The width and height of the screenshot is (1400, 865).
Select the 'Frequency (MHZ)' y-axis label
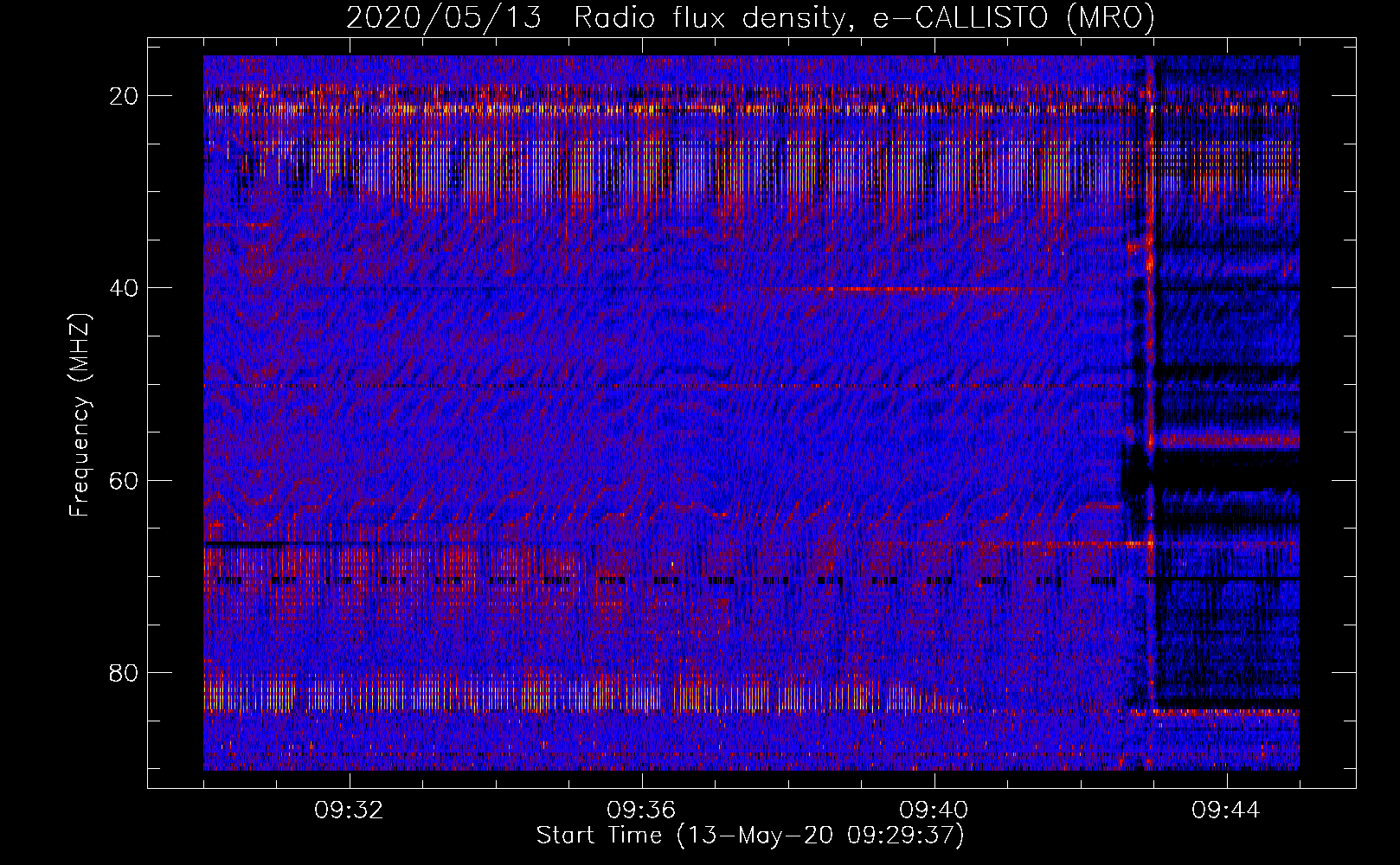(80, 414)
